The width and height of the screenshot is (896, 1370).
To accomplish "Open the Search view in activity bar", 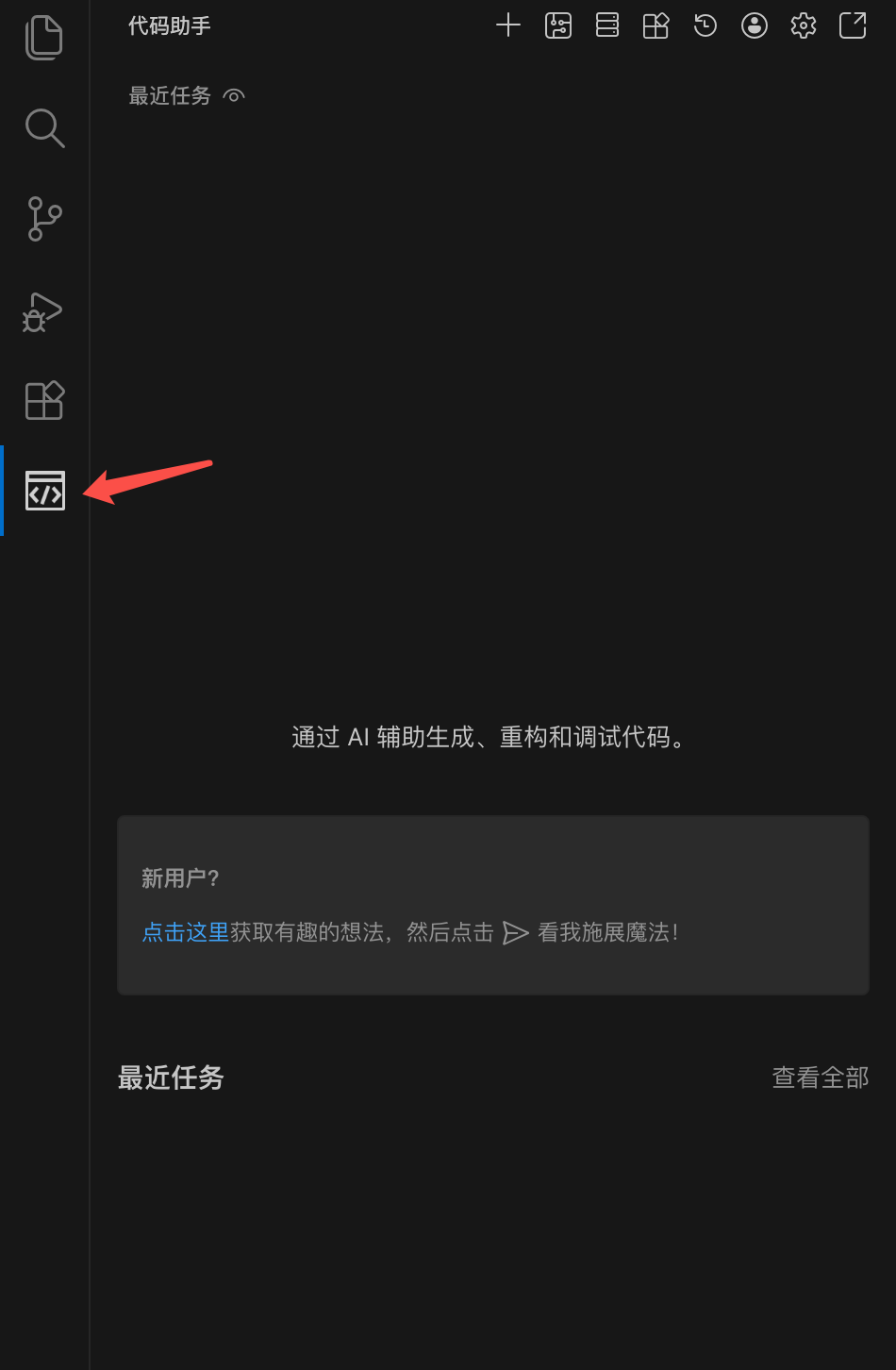I will pos(44,127).
